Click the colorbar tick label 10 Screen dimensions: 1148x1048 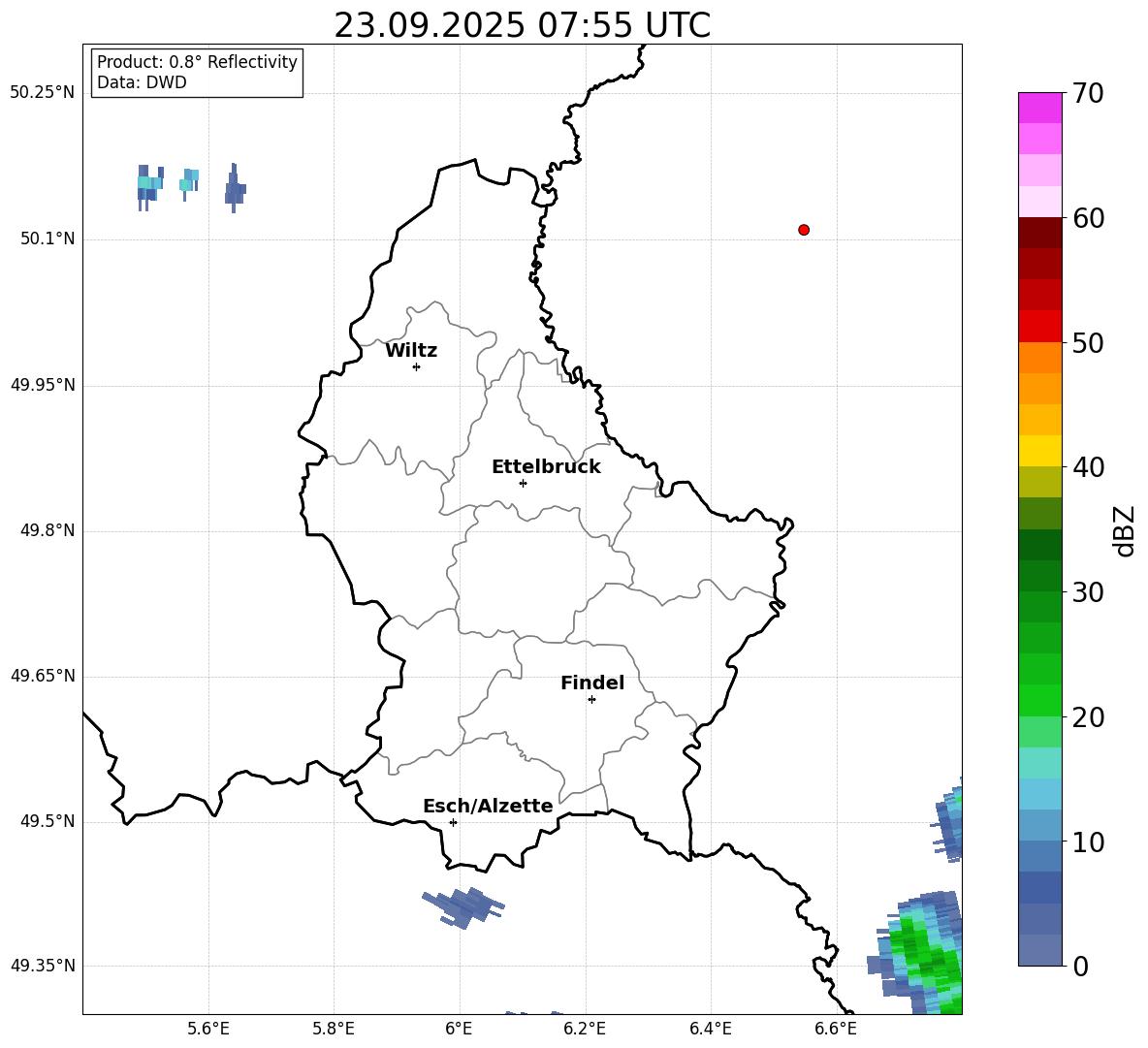[1087, 842]
